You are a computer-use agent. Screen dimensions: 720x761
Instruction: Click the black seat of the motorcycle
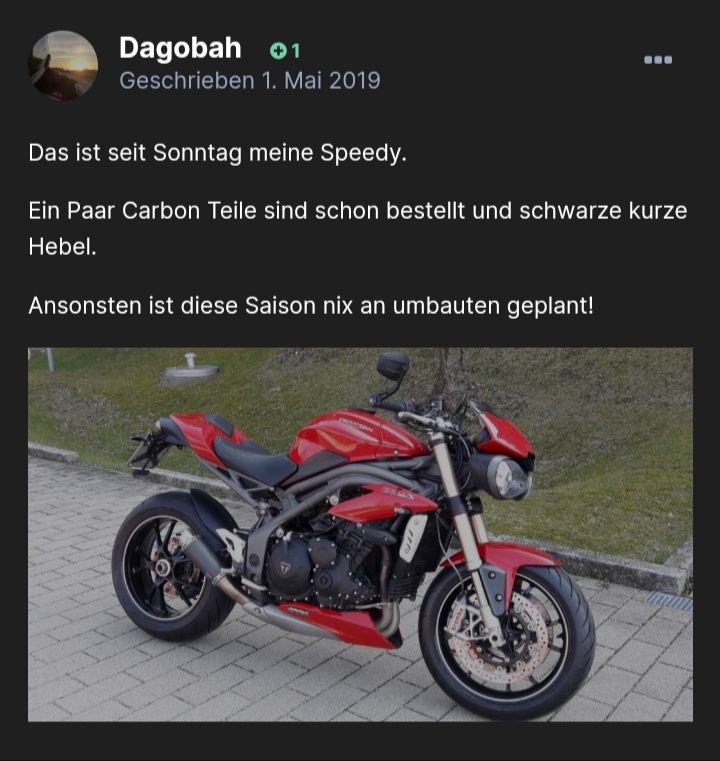tap(253, 459)
